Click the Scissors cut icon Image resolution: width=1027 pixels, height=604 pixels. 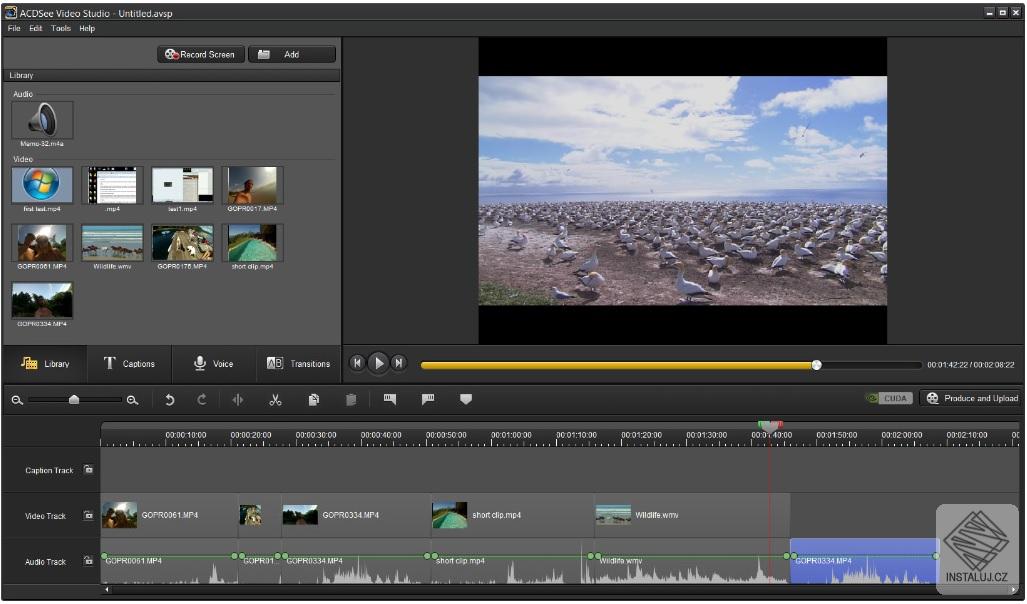(277, 398)
